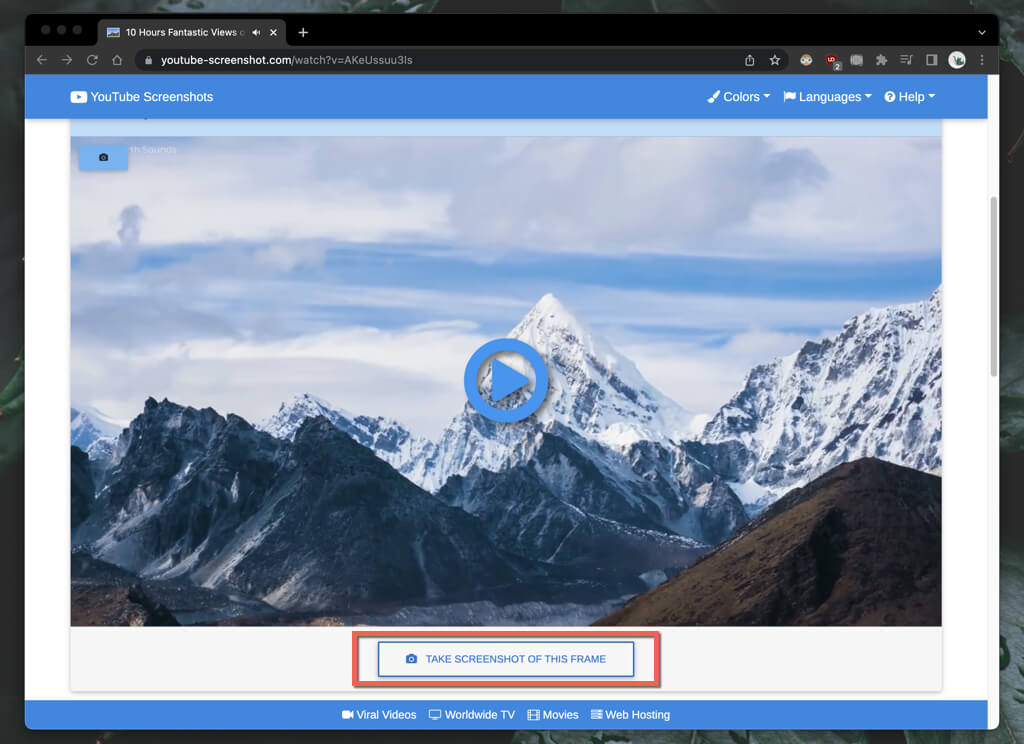Open the Help dropdown menu
Image resolution: width=1024 pixels, height=744 pixels.
coord(909,97)
